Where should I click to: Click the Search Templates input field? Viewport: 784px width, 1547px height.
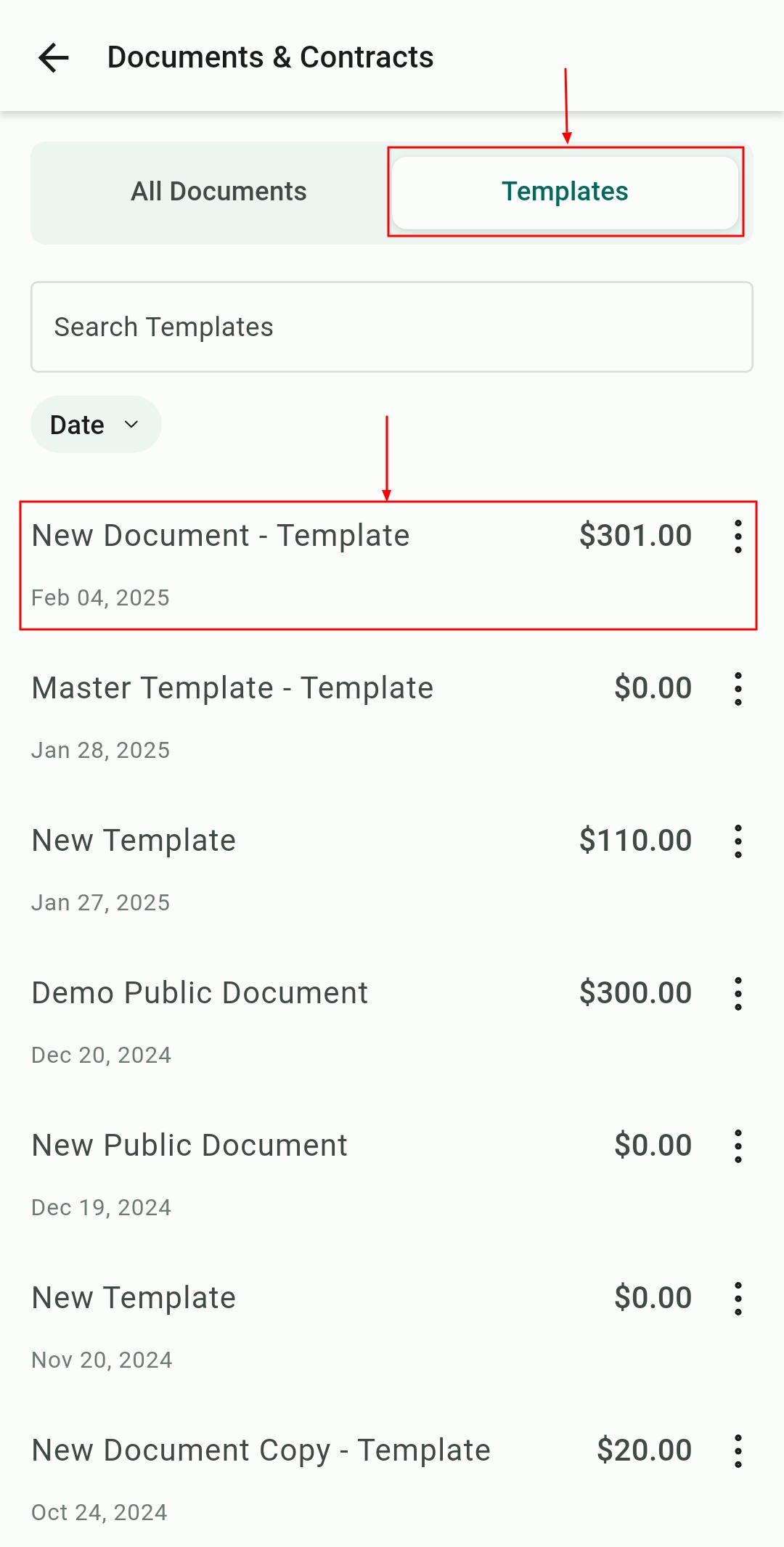click(x=391, y=327)
